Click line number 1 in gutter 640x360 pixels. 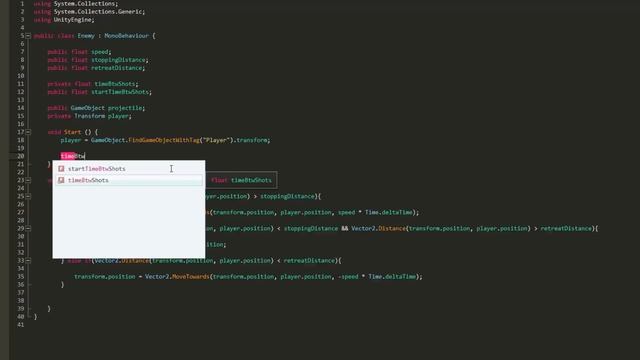point(22,4)
